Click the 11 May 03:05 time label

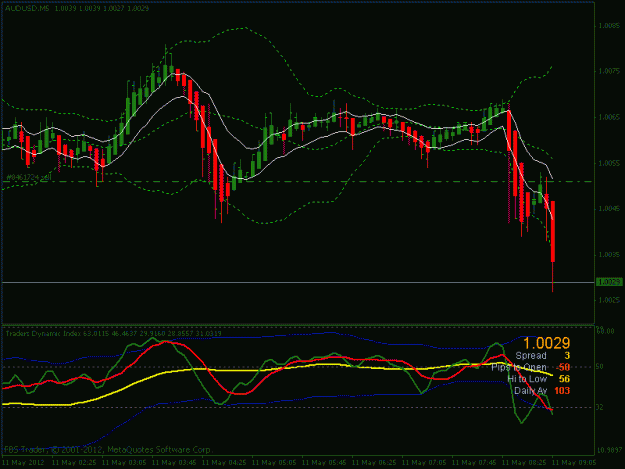[124, 463]
